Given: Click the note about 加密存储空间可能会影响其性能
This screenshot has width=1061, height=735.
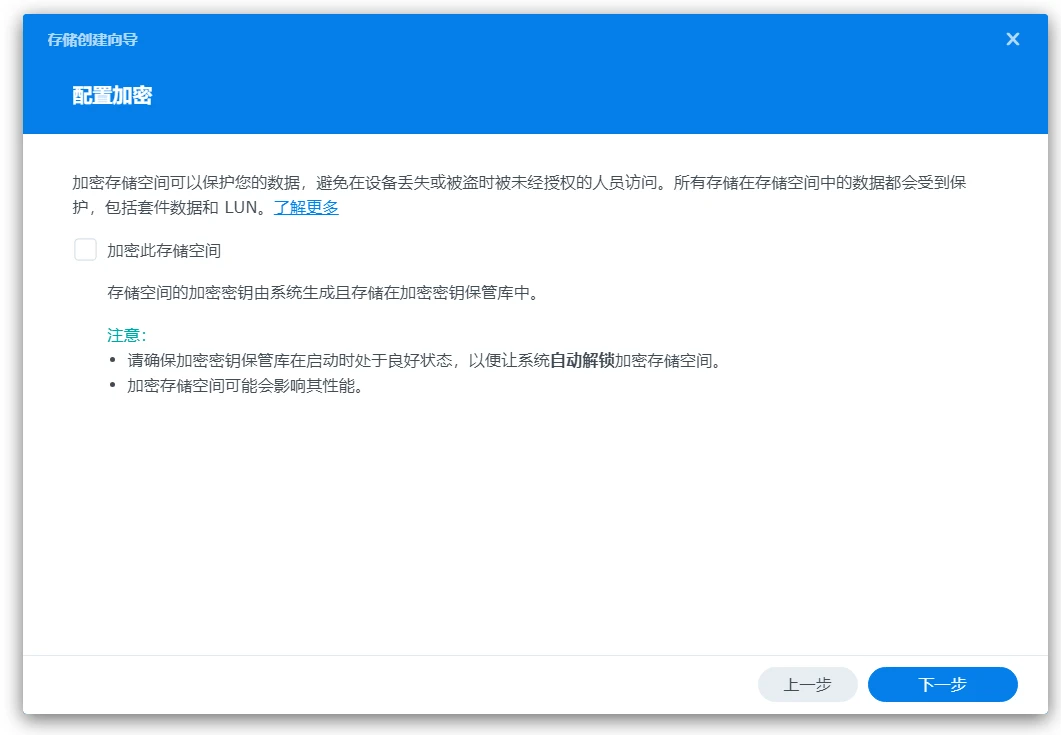Looking at the screenshot, I should (x=244, y=386).
